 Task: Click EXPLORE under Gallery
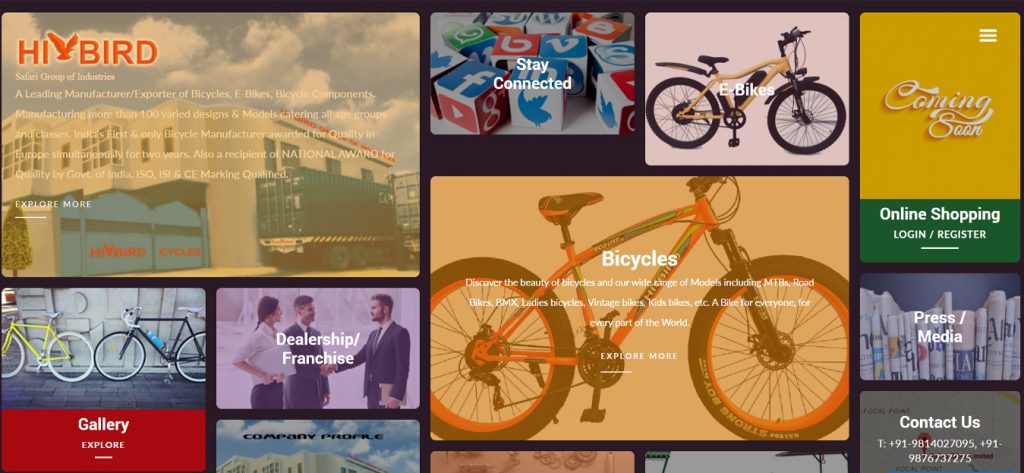click(x=103, y=445)
